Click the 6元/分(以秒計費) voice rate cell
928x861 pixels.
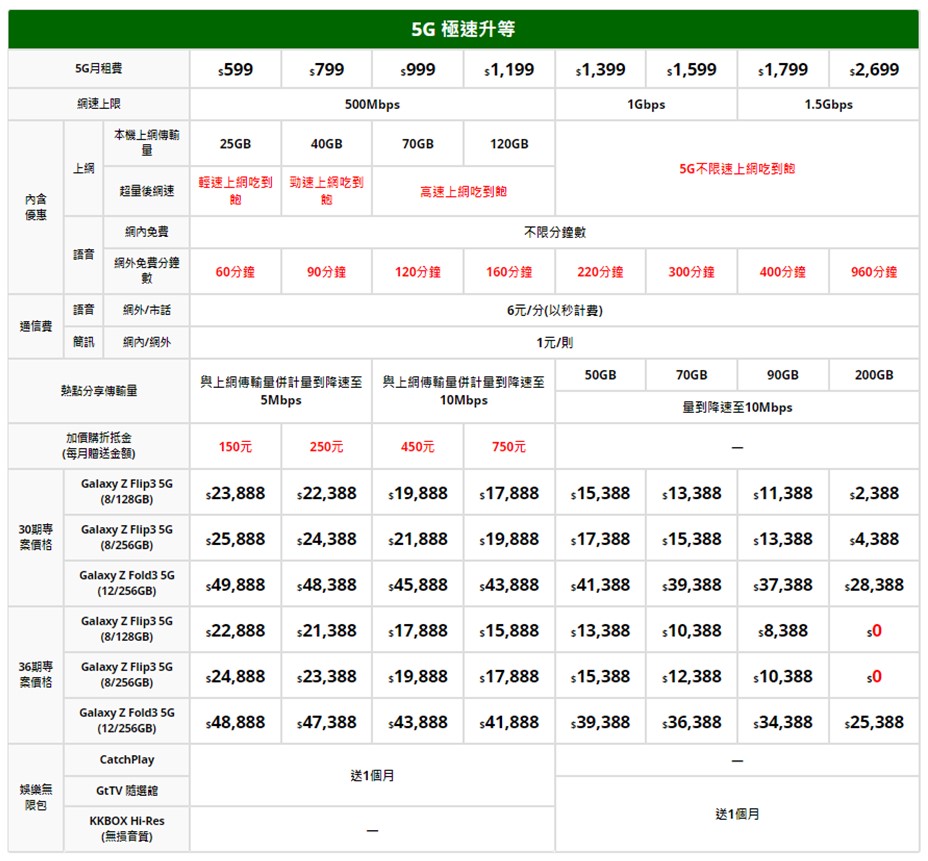pyautogui.click(x=555, y=310)
